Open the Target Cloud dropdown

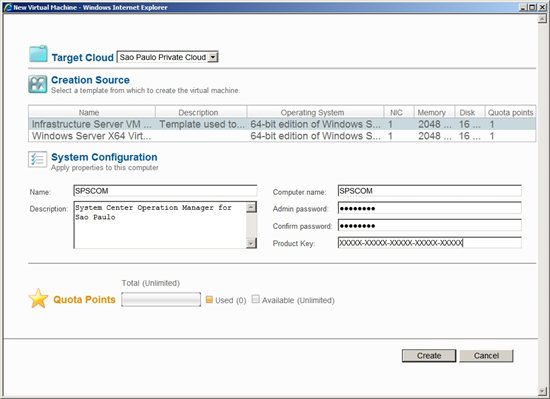(213, 57)
